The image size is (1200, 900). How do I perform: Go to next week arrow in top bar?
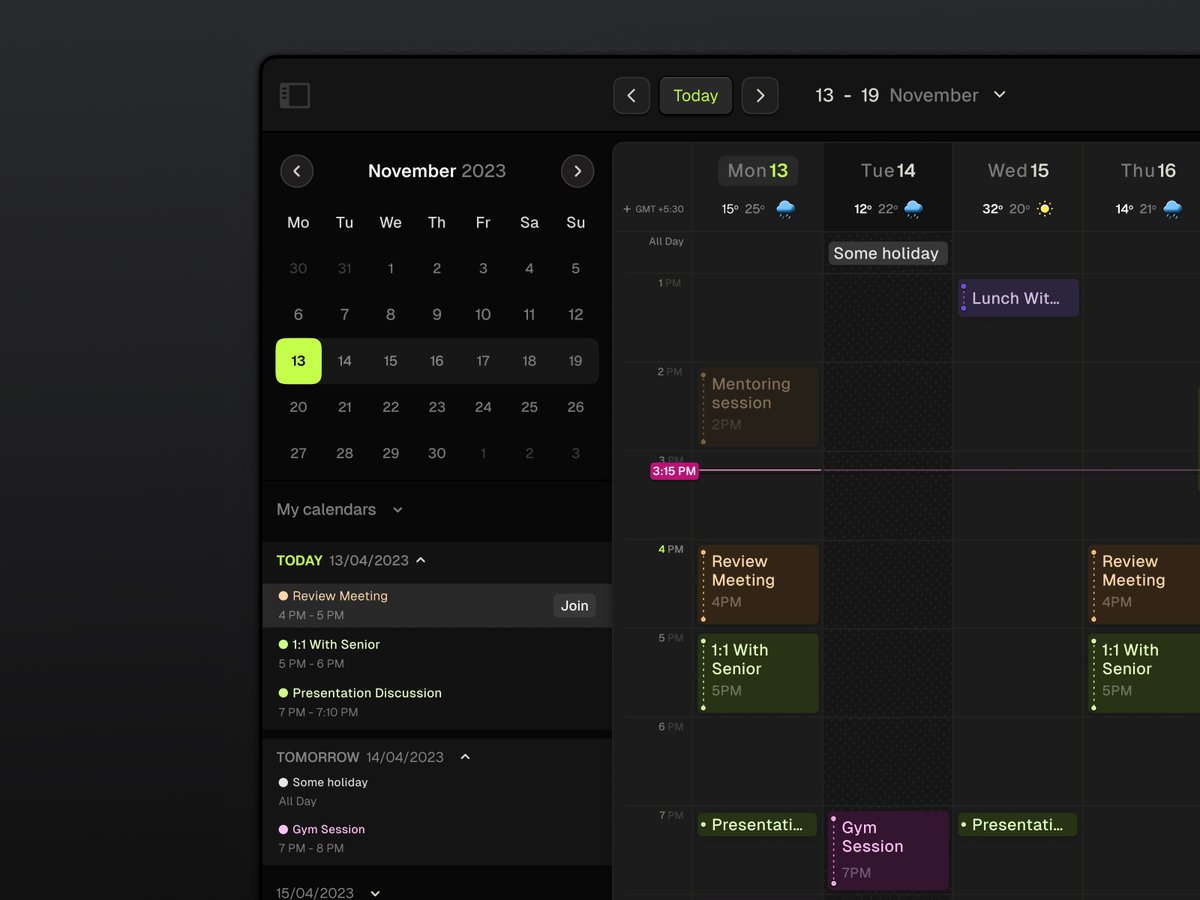(x=760, y=96)
